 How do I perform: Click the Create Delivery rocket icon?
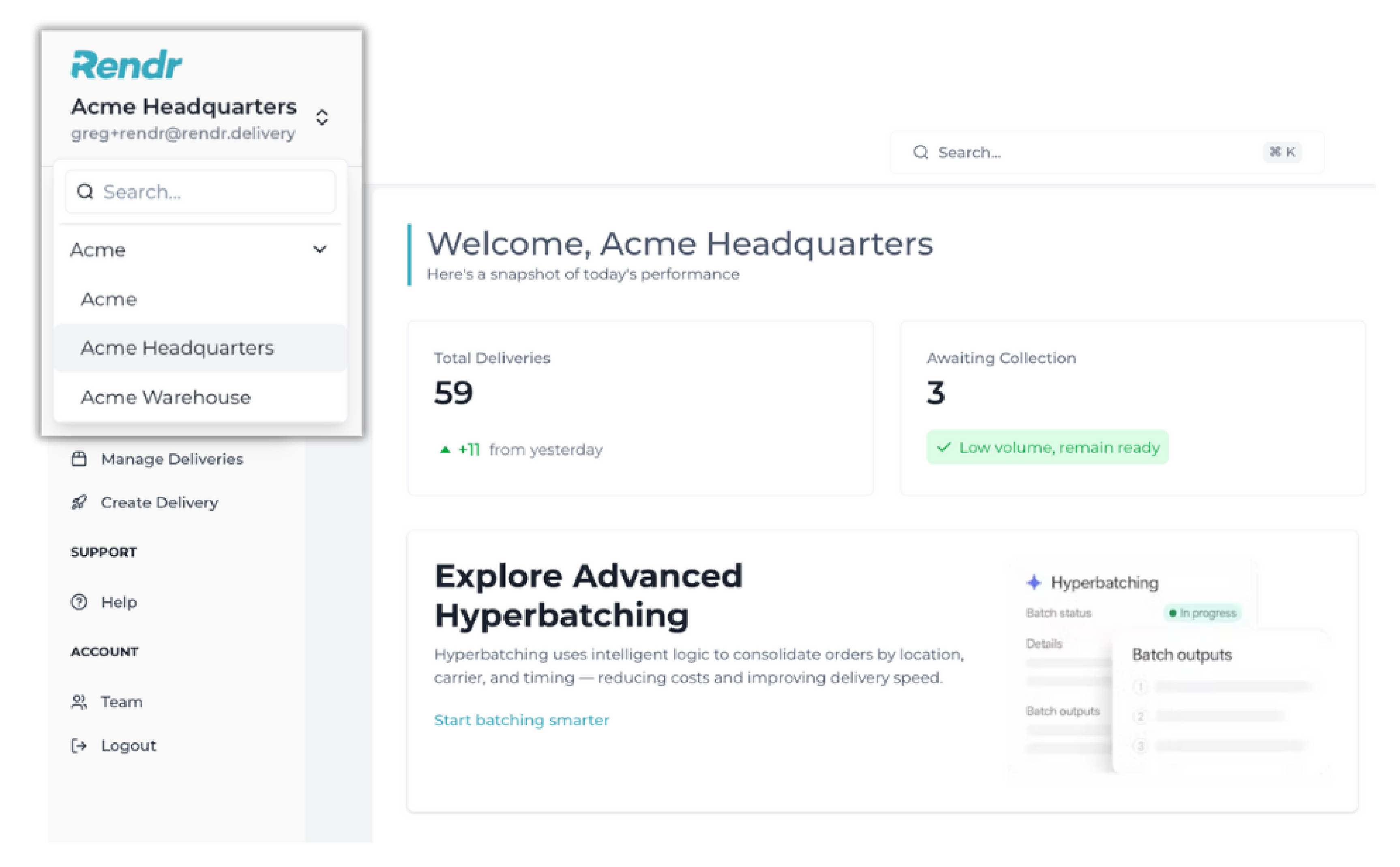pyautogui.click(x=79, y=503)
